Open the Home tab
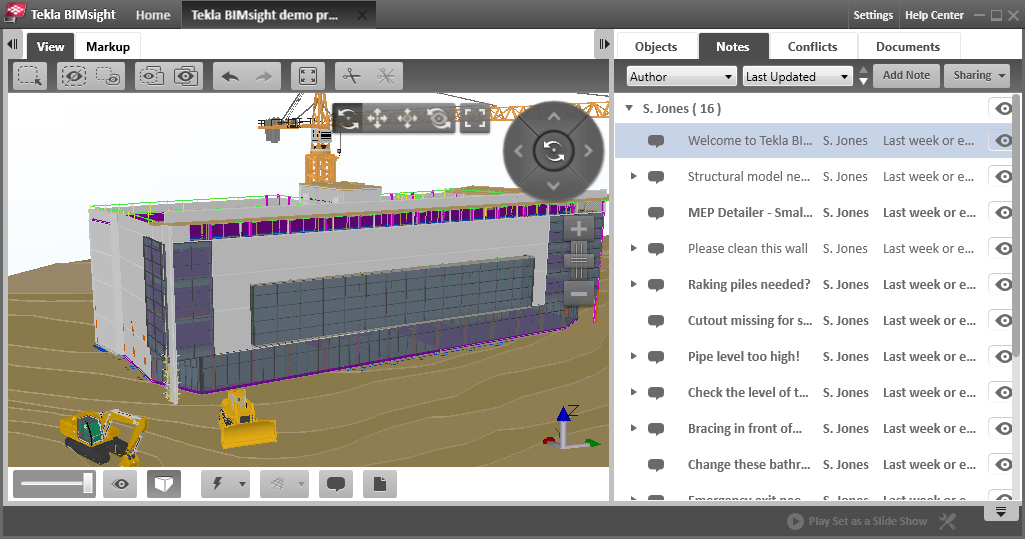This screenshot has width=1025, height=539. [153, 14]
